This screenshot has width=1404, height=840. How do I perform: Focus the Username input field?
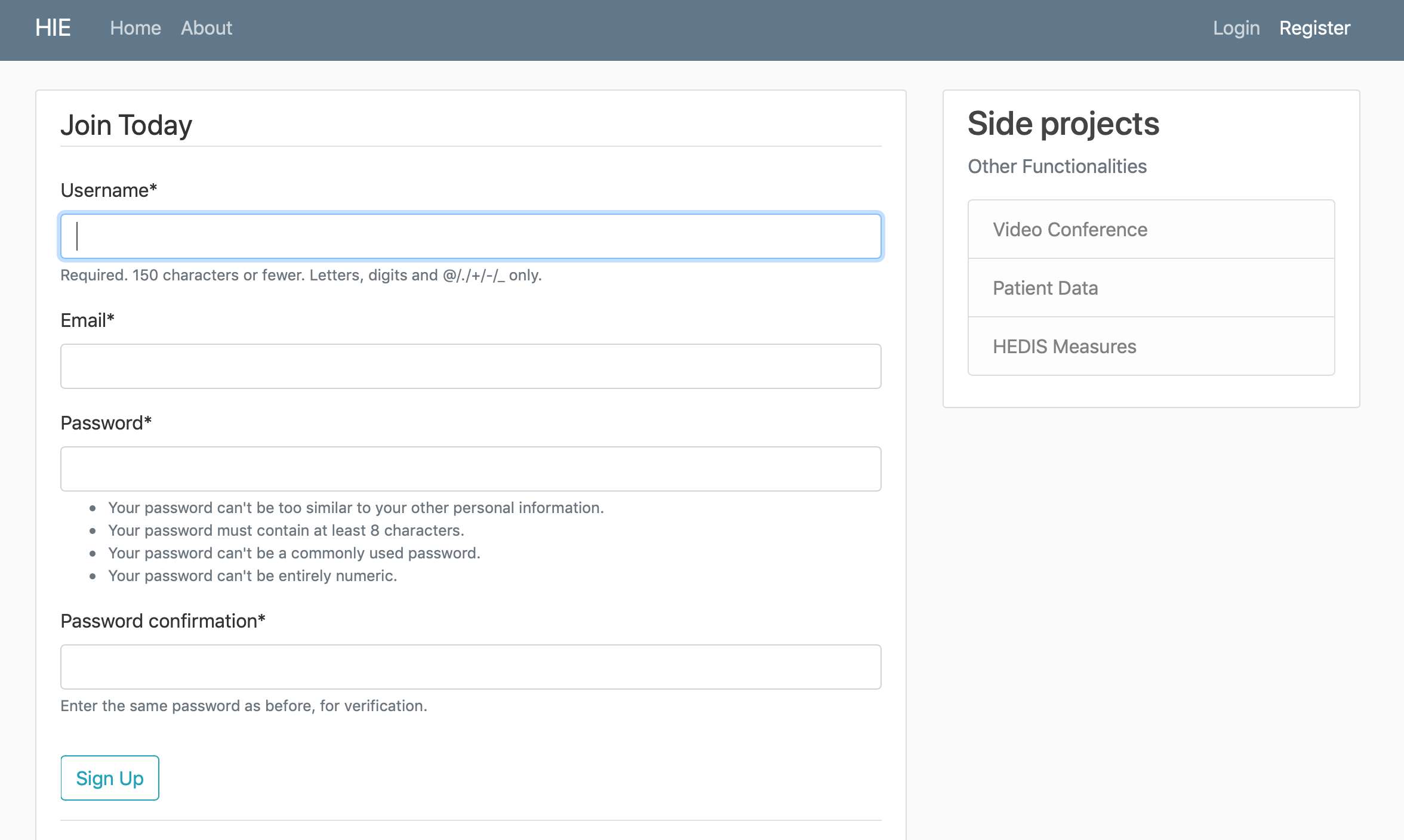(x=470, y=236)
